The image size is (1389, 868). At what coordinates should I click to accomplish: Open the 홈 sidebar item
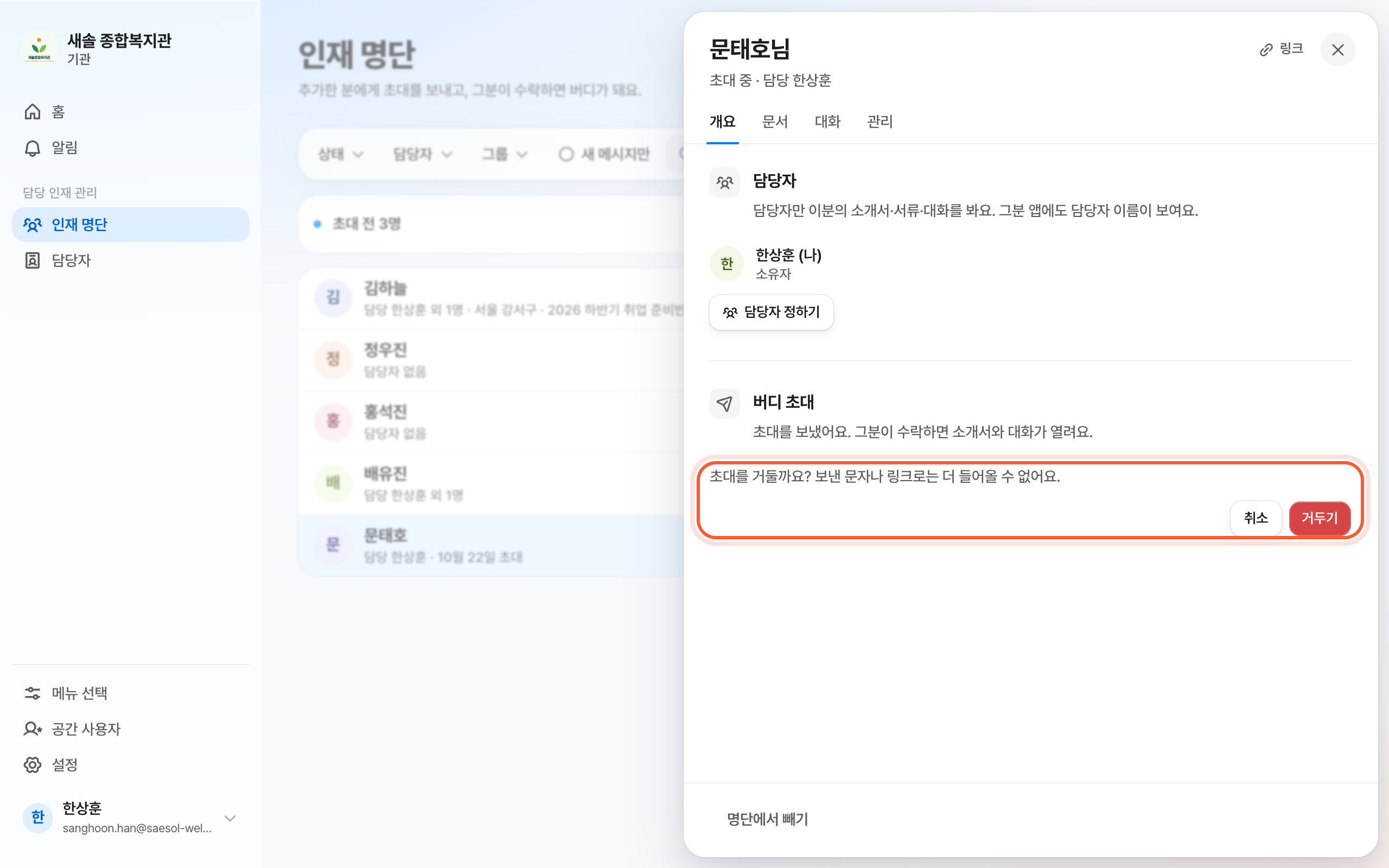click(x=130, y=111)
